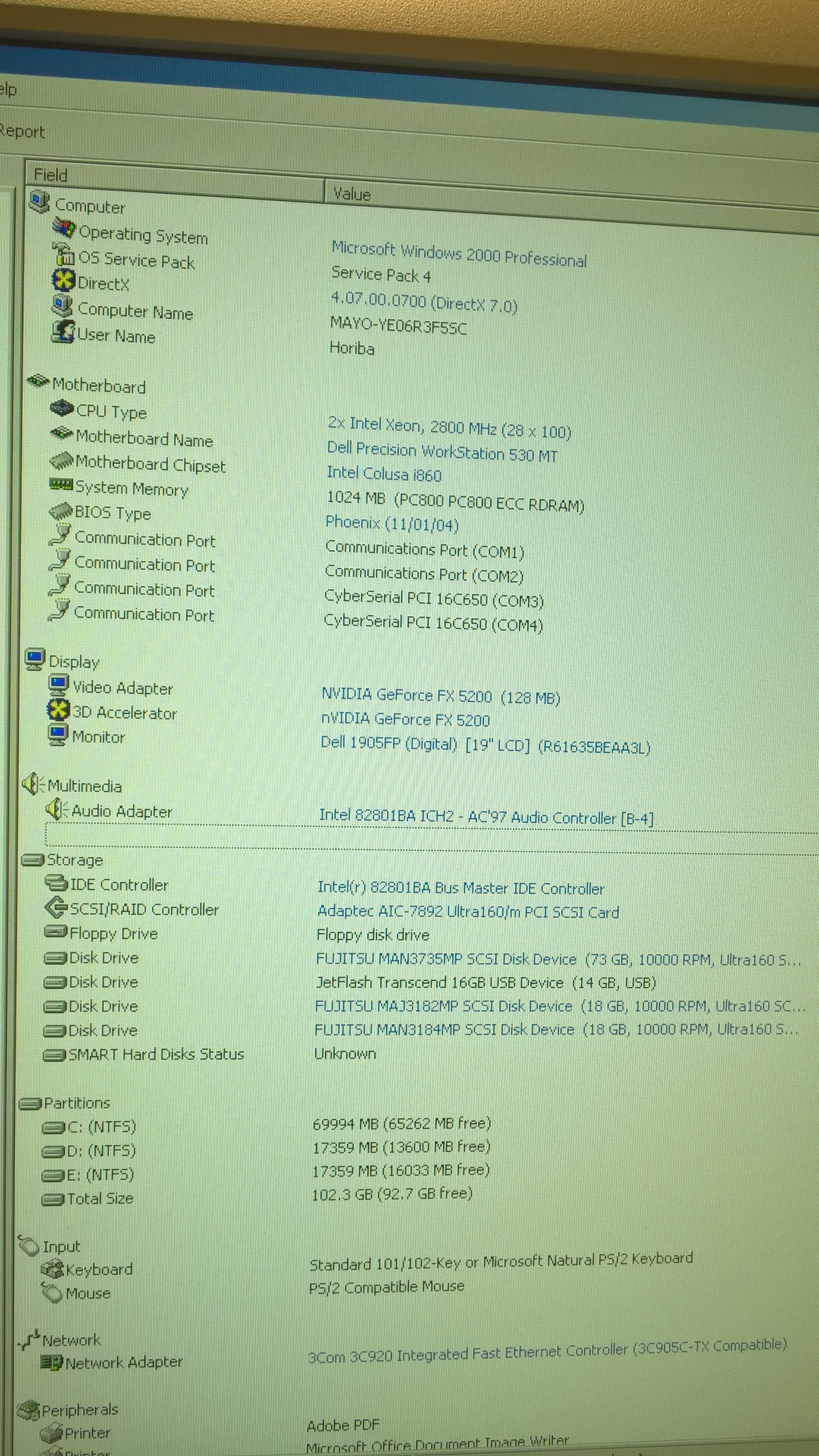
Task: Click the Dell Precision WorkStation 530 MT link
Action: coord(442,452)
